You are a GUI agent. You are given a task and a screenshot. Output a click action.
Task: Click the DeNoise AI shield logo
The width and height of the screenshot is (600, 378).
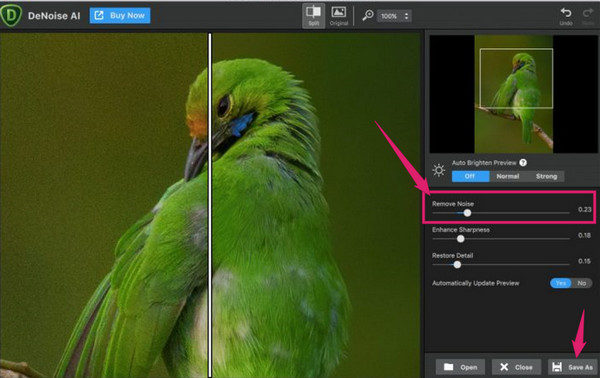(x=11, y=15)
